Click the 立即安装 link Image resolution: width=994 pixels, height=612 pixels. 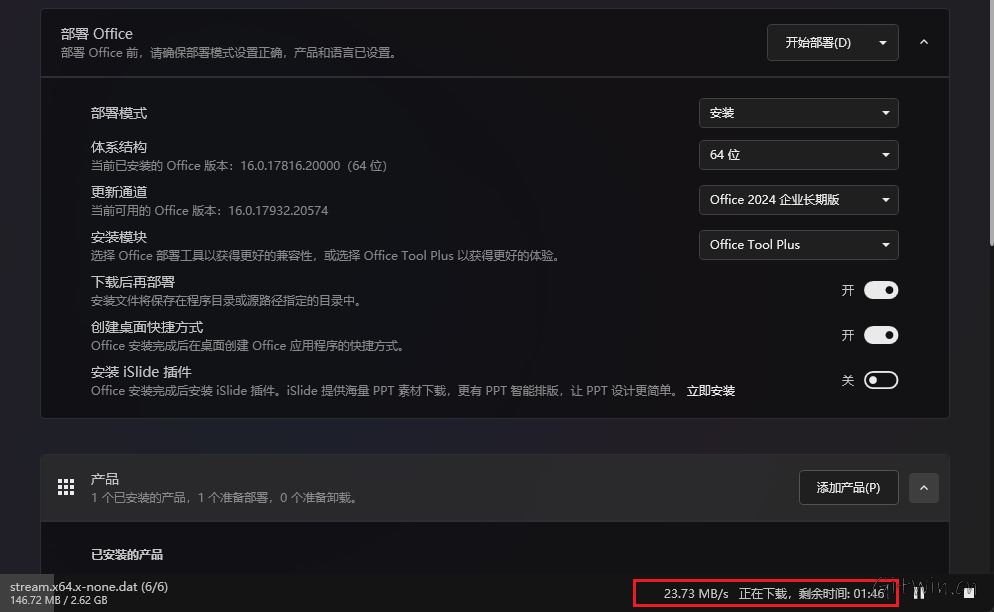pos(711,391)
